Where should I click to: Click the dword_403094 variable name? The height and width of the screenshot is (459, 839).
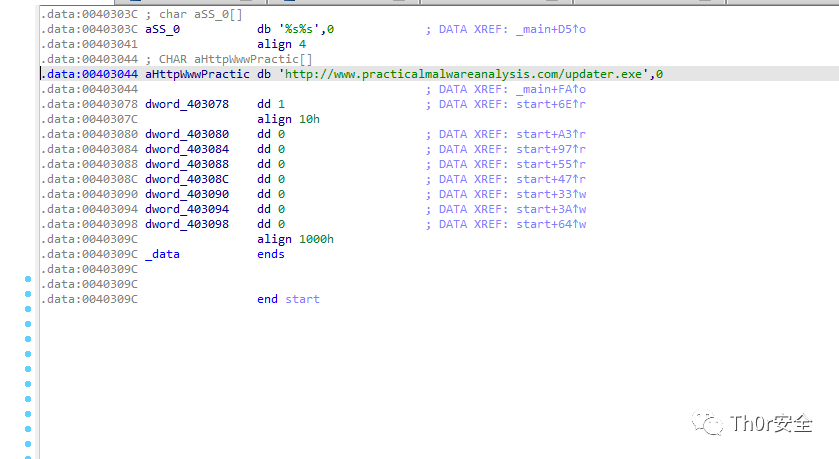click(187, 209)
